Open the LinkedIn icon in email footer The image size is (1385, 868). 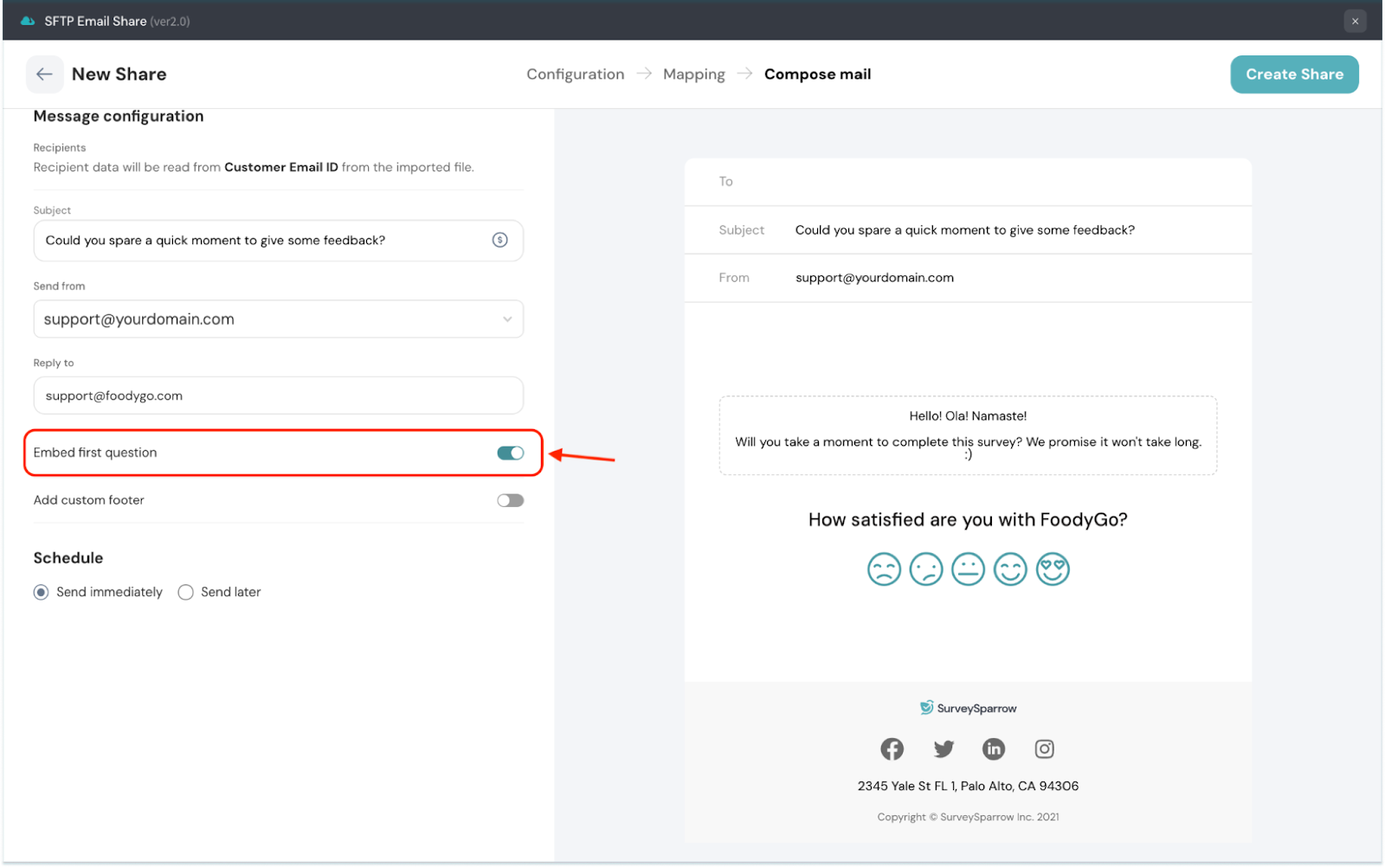[994, 749]
